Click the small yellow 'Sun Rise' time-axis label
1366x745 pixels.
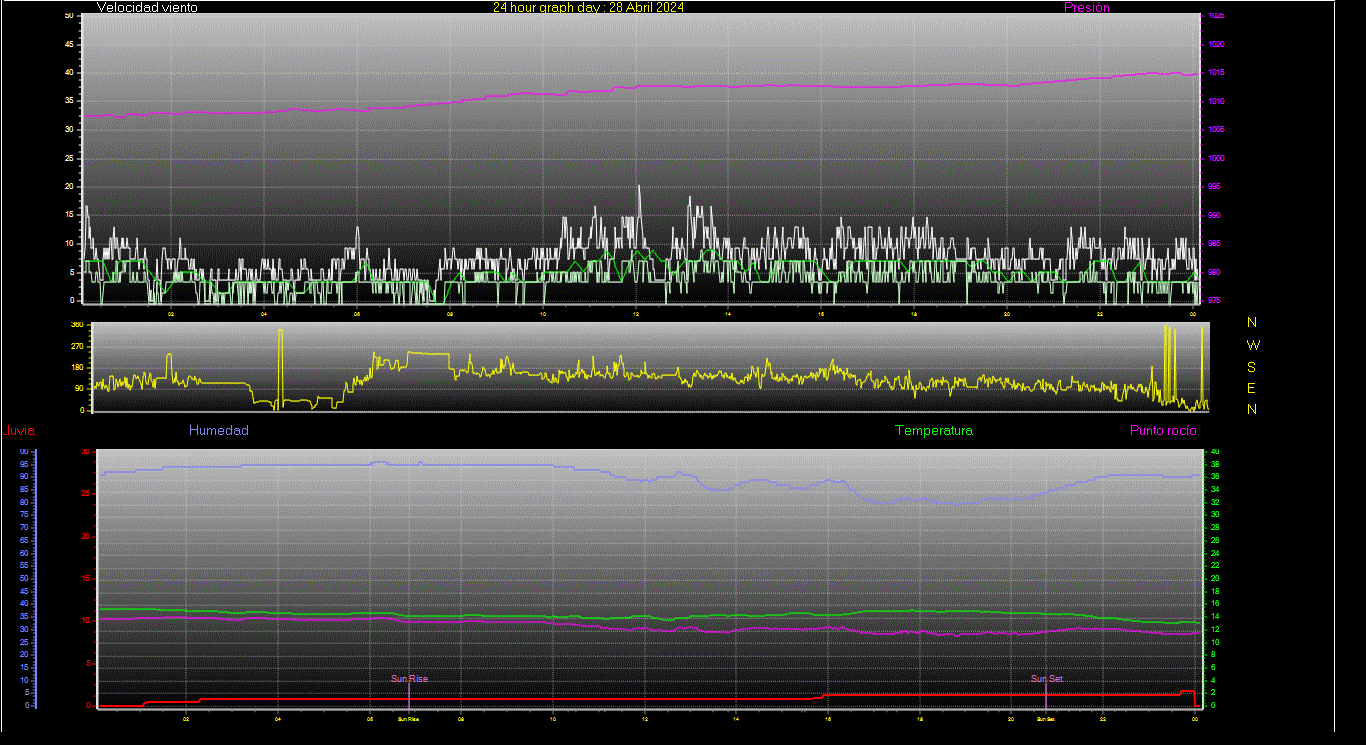click(408, 719)
